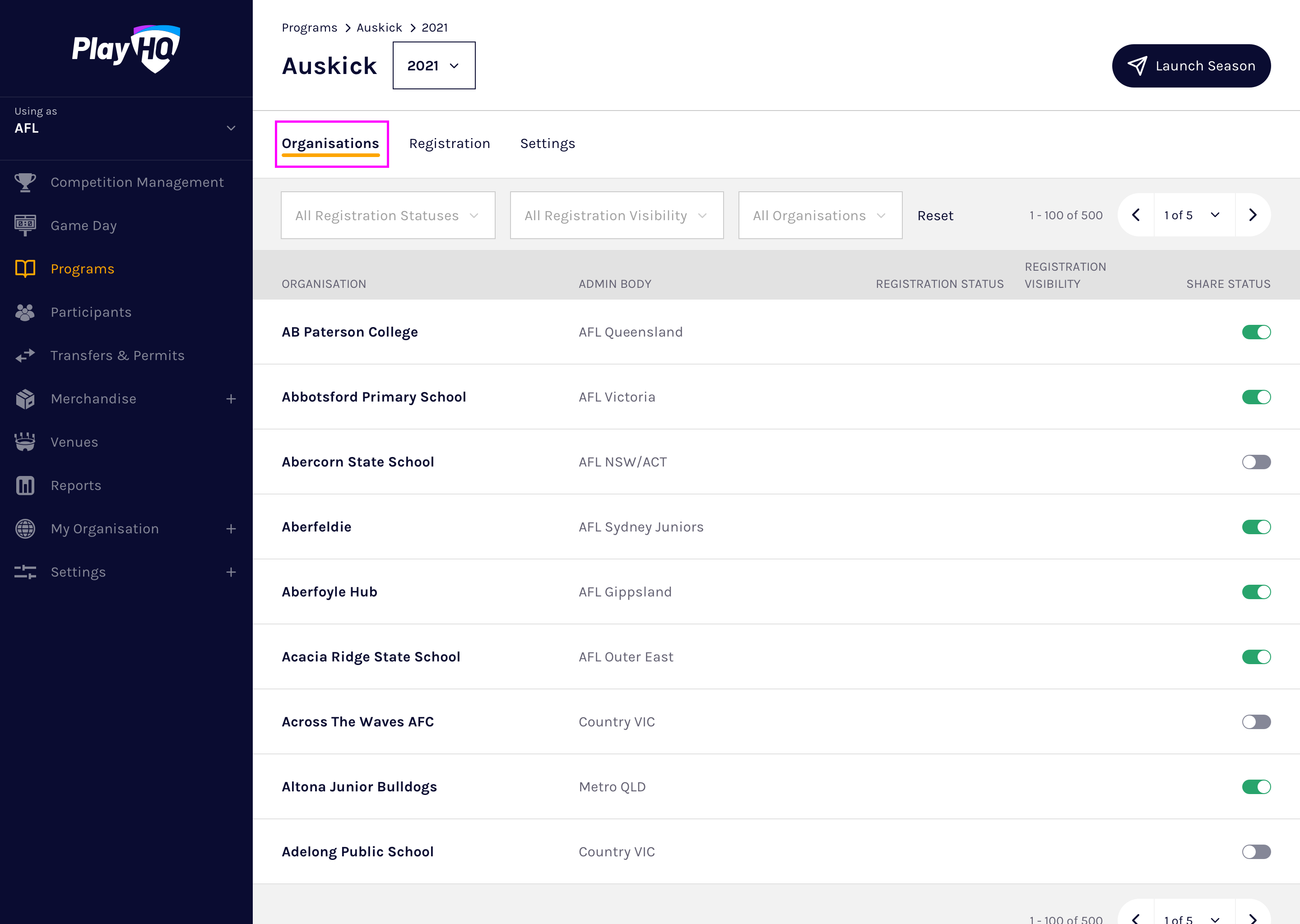Open All Registration Statuses filter
Viewport: 1300px width, 924px height.
point(388,216)
